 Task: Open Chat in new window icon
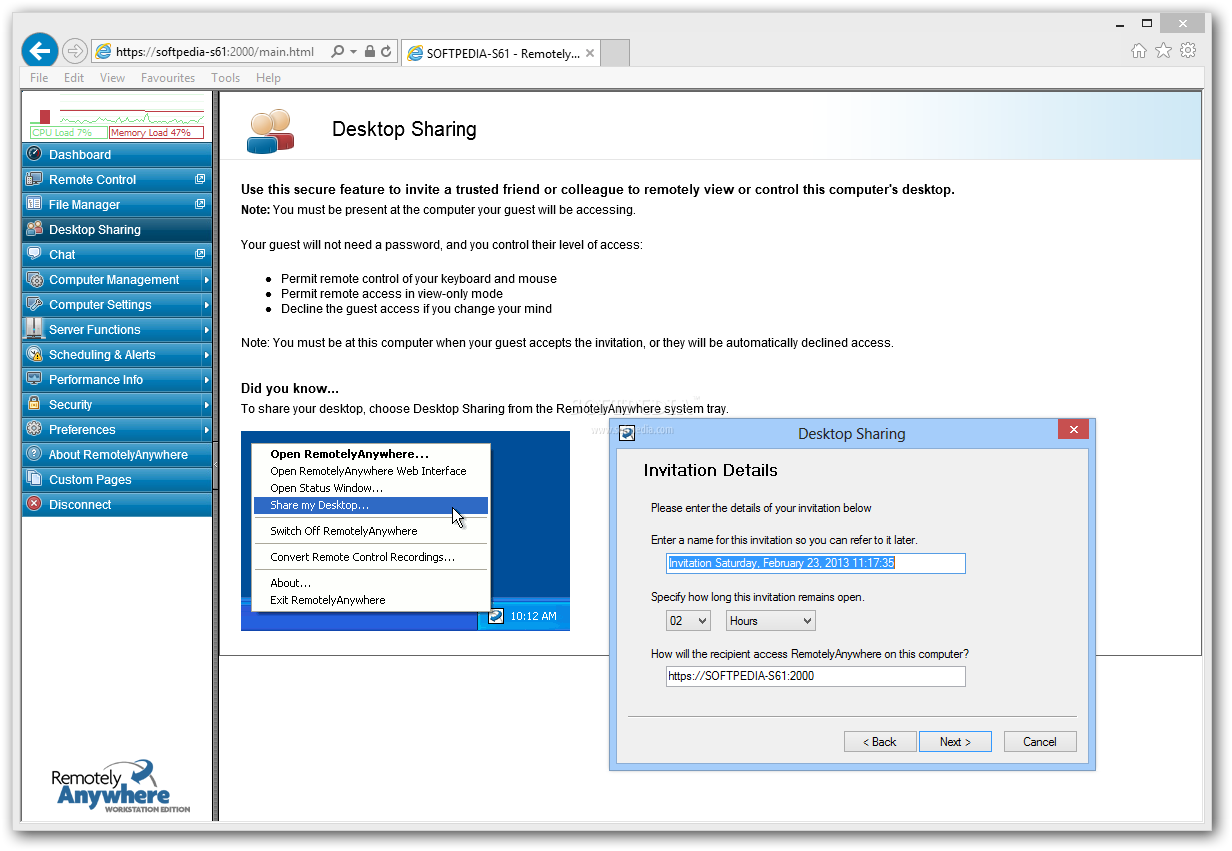coord(200,254)
